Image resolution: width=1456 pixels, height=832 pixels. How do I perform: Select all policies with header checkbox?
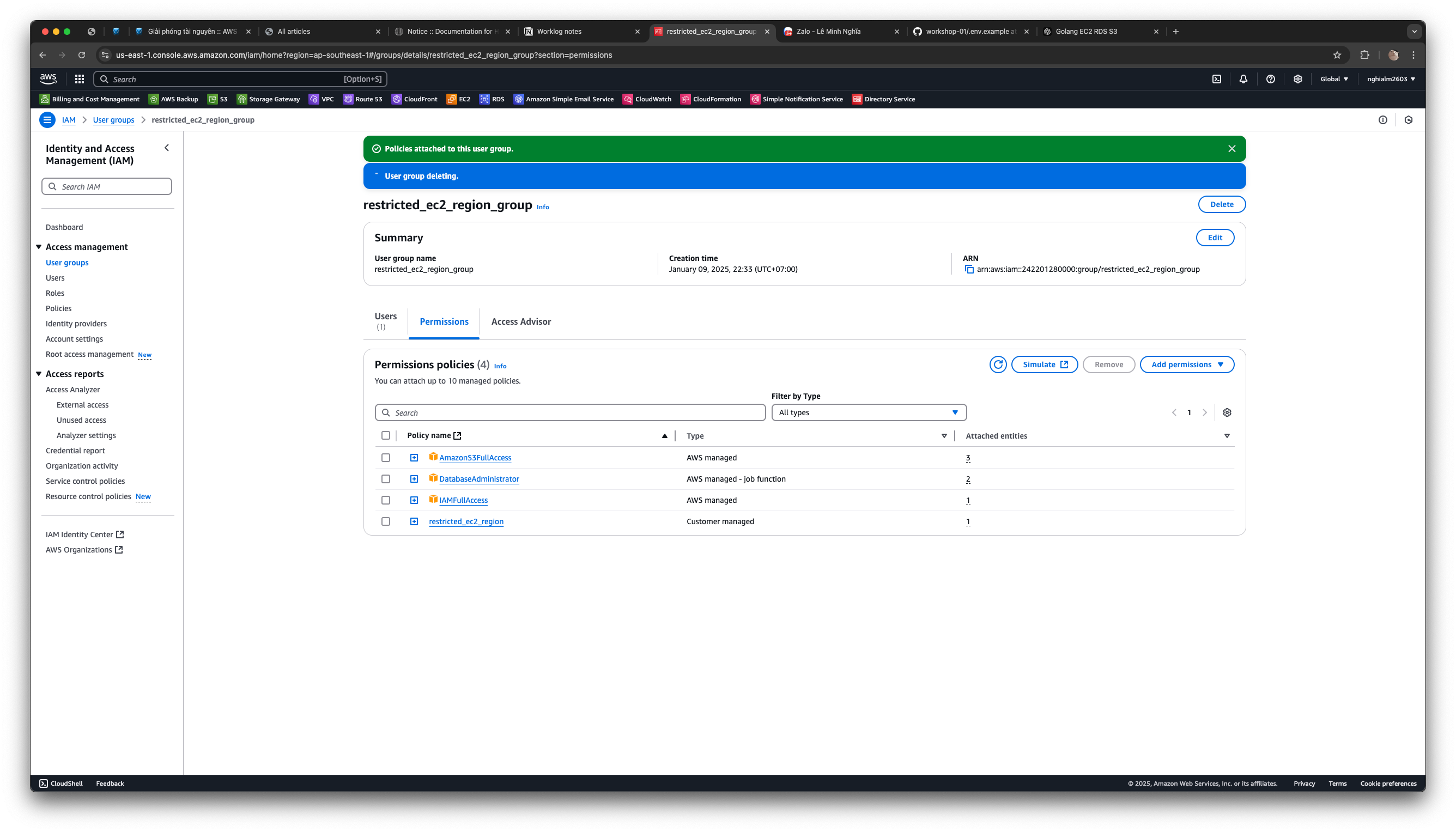[386, 435]
